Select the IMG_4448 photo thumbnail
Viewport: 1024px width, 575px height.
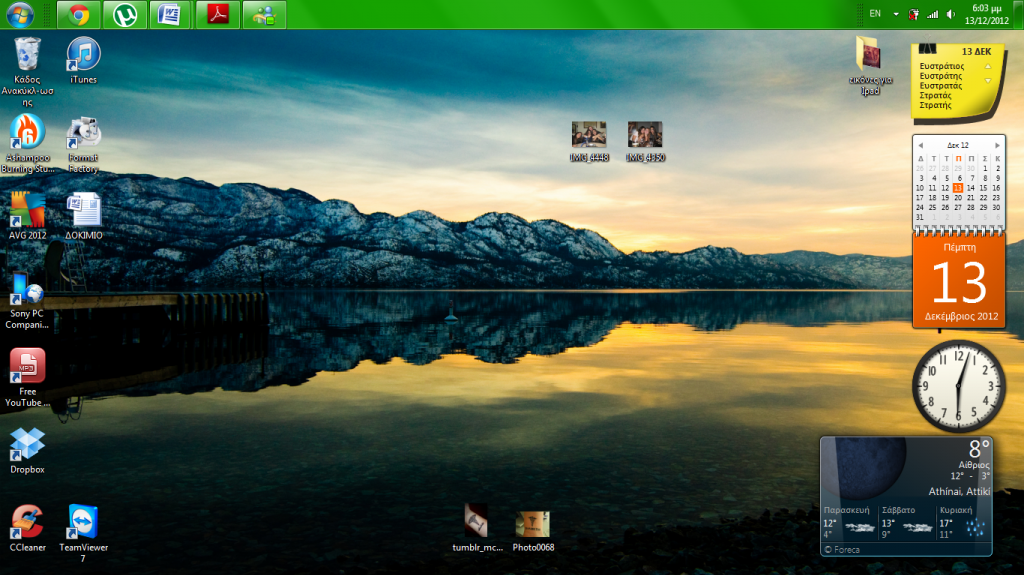(589, 135)
